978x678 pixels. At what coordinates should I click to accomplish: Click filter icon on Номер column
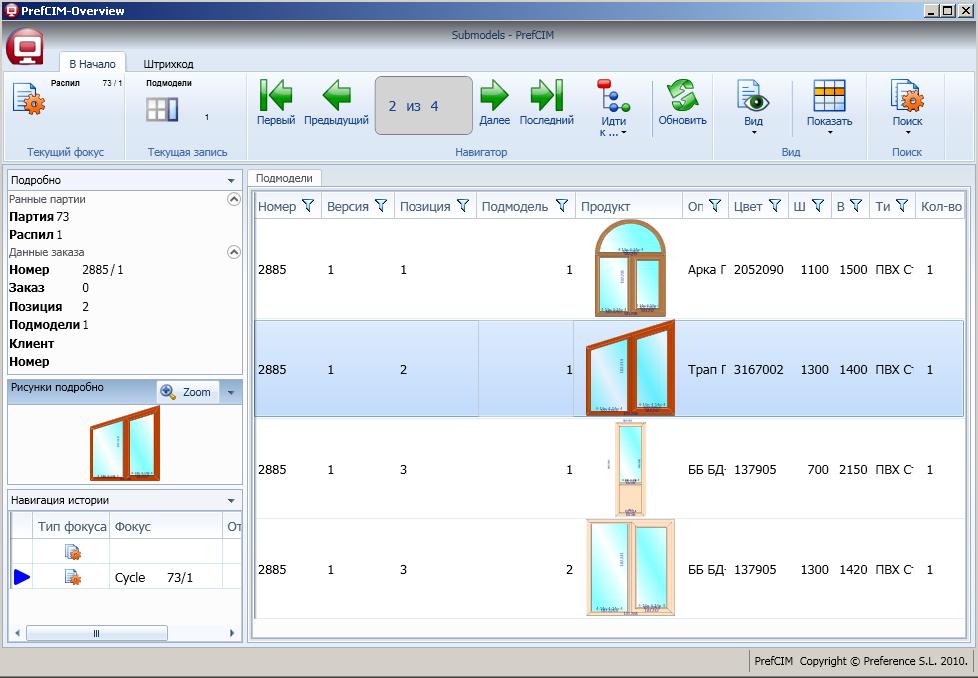click(308, 206)
